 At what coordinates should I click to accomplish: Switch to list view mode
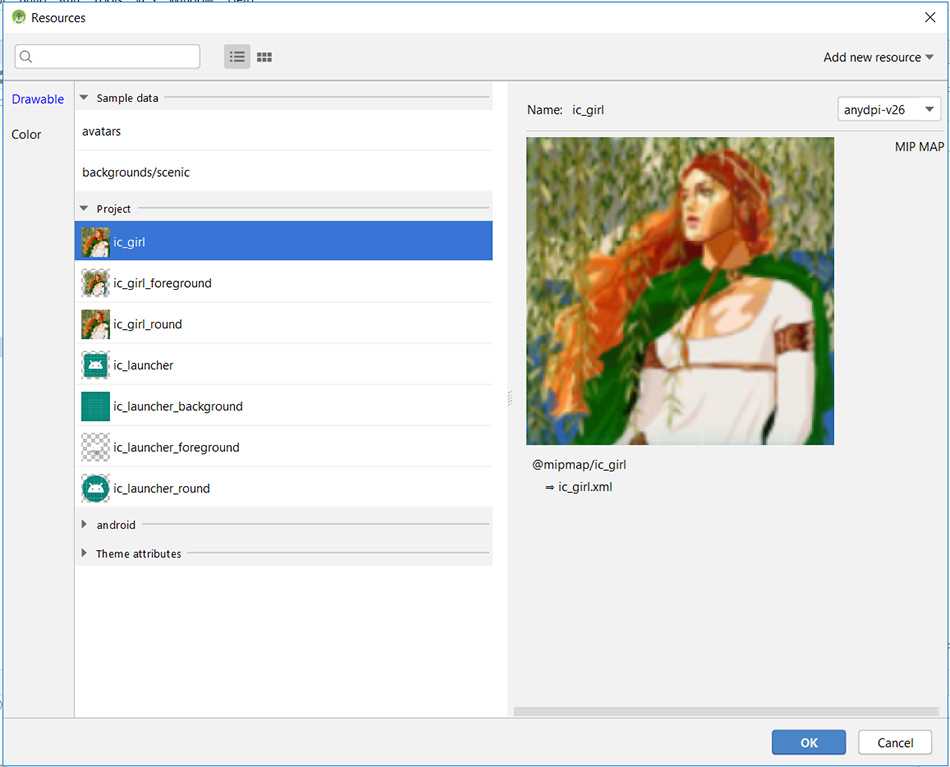pyautogui.click(x=237, y=57)
